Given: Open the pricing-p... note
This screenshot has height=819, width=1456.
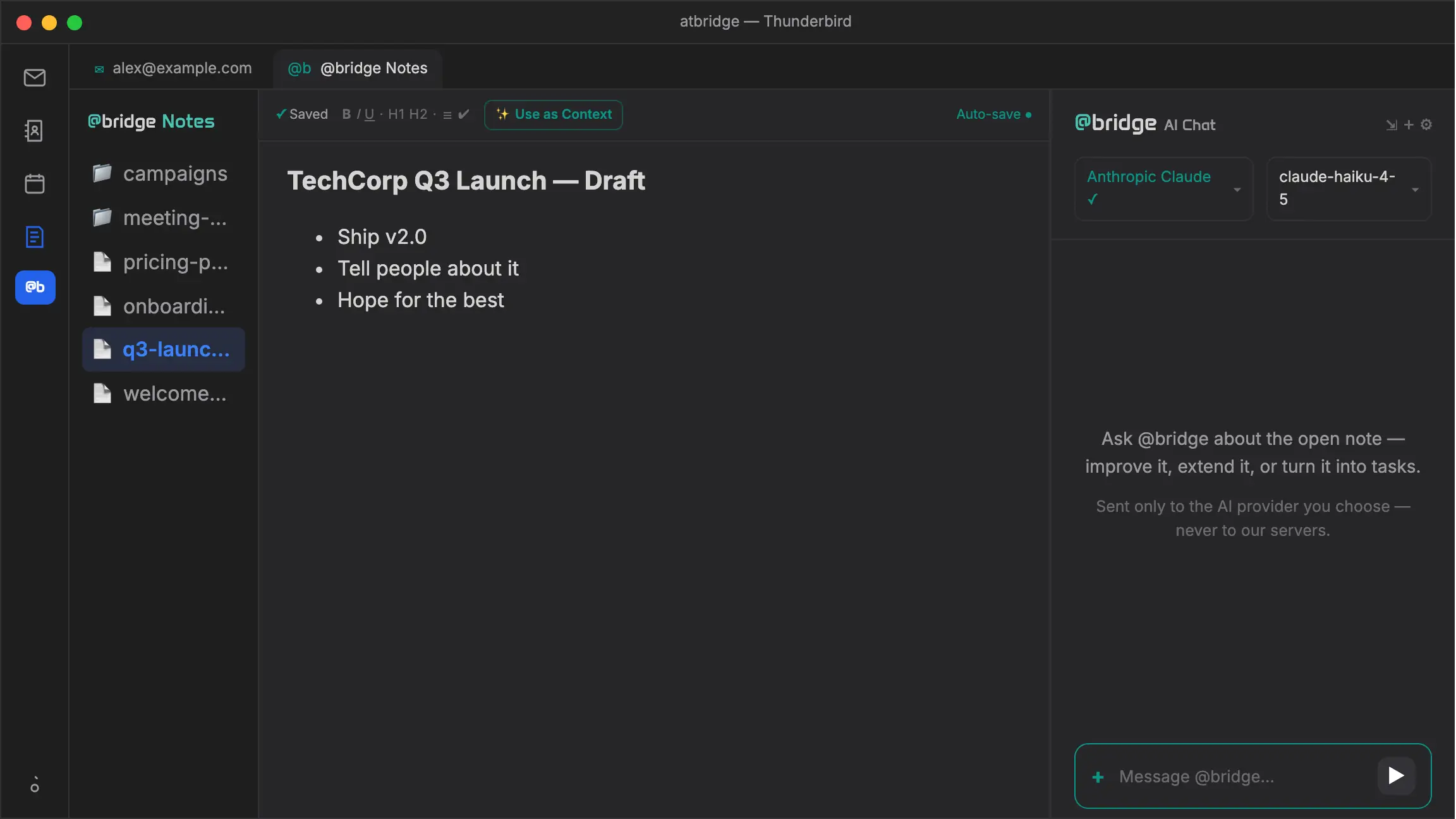Looking at the screenshot, I should 164,262.
